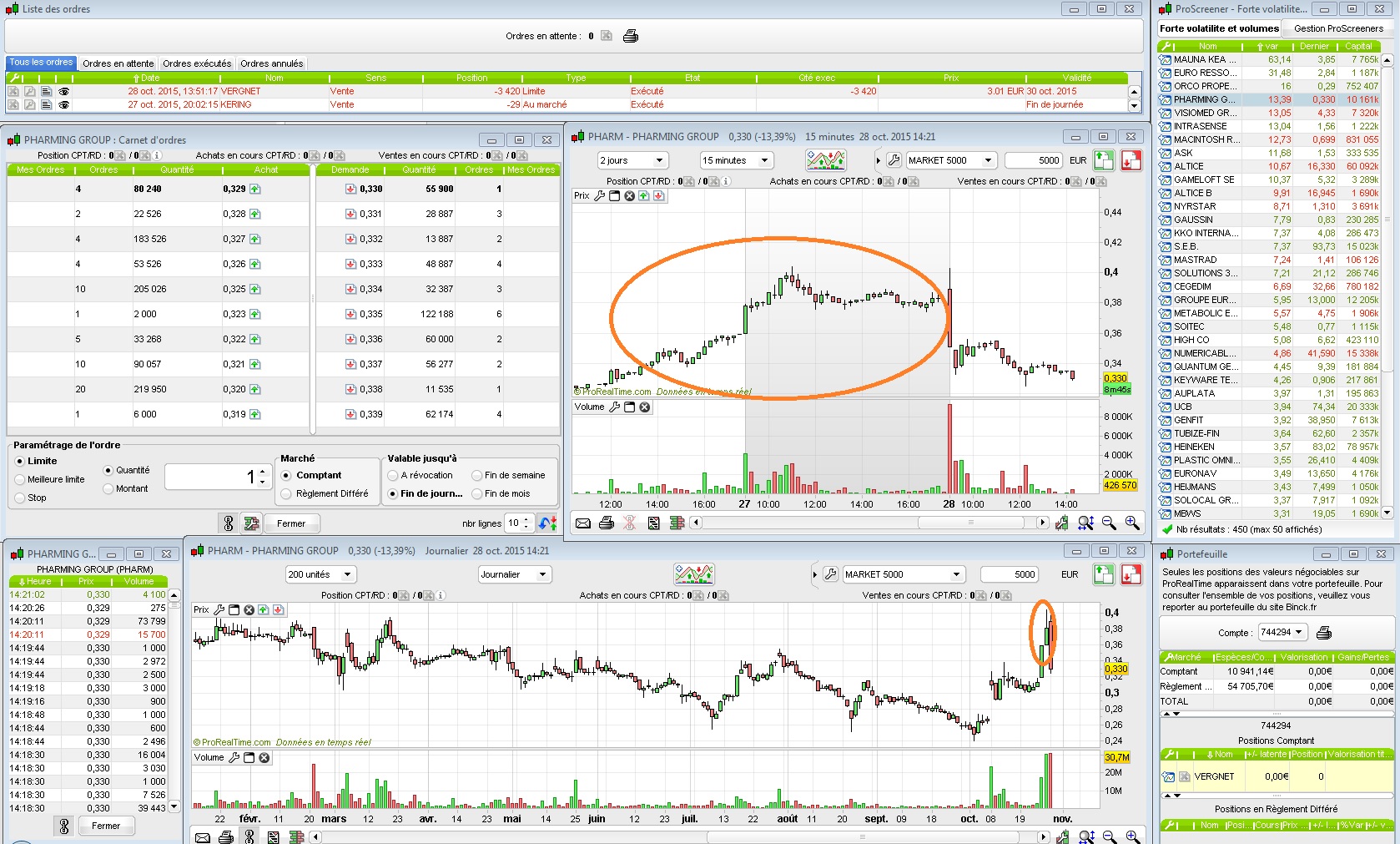The image size is (1400, 844).
Task: Open the 200 unités dropdown
Action: tap(321, 574)
